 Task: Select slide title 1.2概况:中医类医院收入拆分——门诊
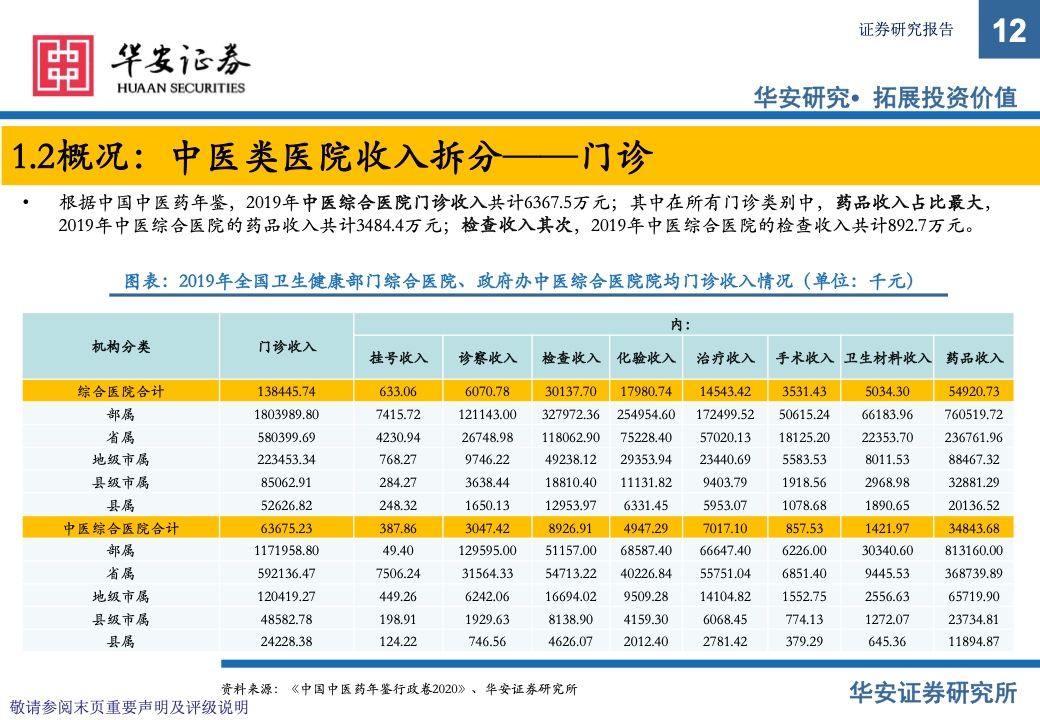332,156
